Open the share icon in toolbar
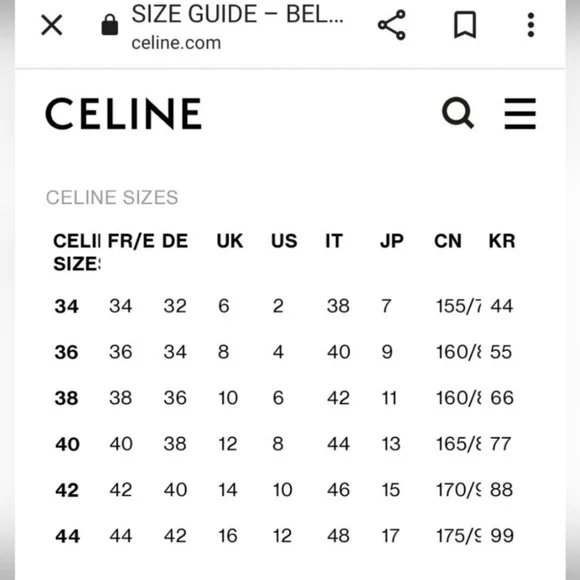This screenshot has width=580, height=580. (x=392, y=25)
